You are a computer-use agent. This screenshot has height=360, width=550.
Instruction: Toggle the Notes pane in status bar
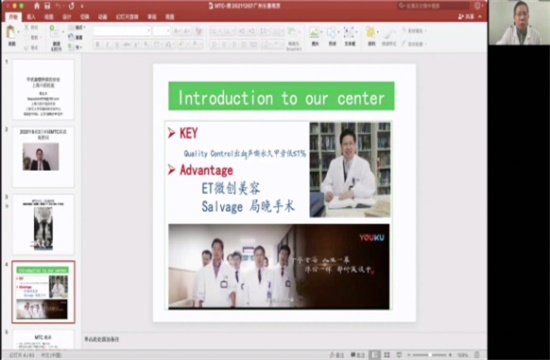point(337,355)
